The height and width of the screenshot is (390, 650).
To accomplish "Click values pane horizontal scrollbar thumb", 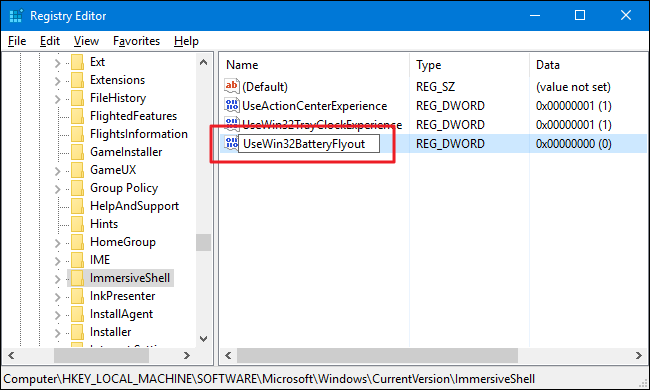I will (377, 355).
